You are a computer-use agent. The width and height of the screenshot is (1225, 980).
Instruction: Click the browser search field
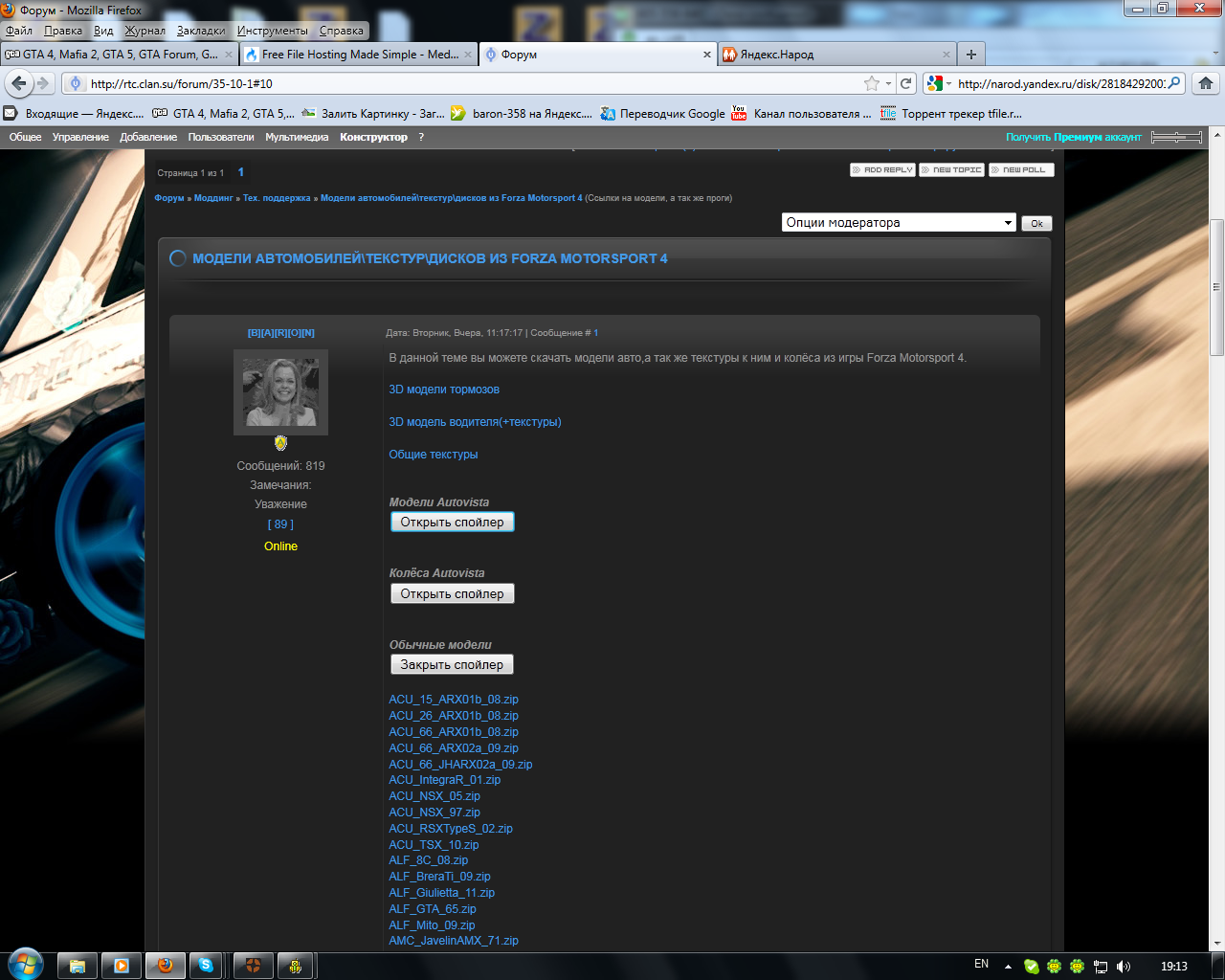click(x=1060, y=83)
